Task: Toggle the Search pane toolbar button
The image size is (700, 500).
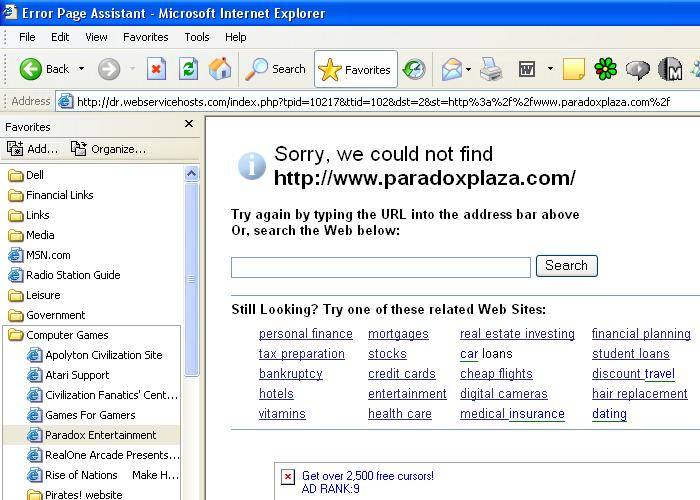Action: tap(276, 69)
